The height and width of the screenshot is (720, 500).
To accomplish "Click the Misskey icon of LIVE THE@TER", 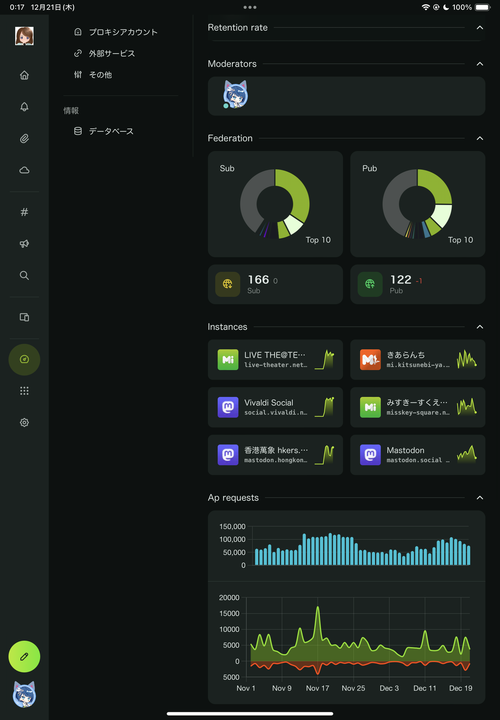I will point(228,360).
